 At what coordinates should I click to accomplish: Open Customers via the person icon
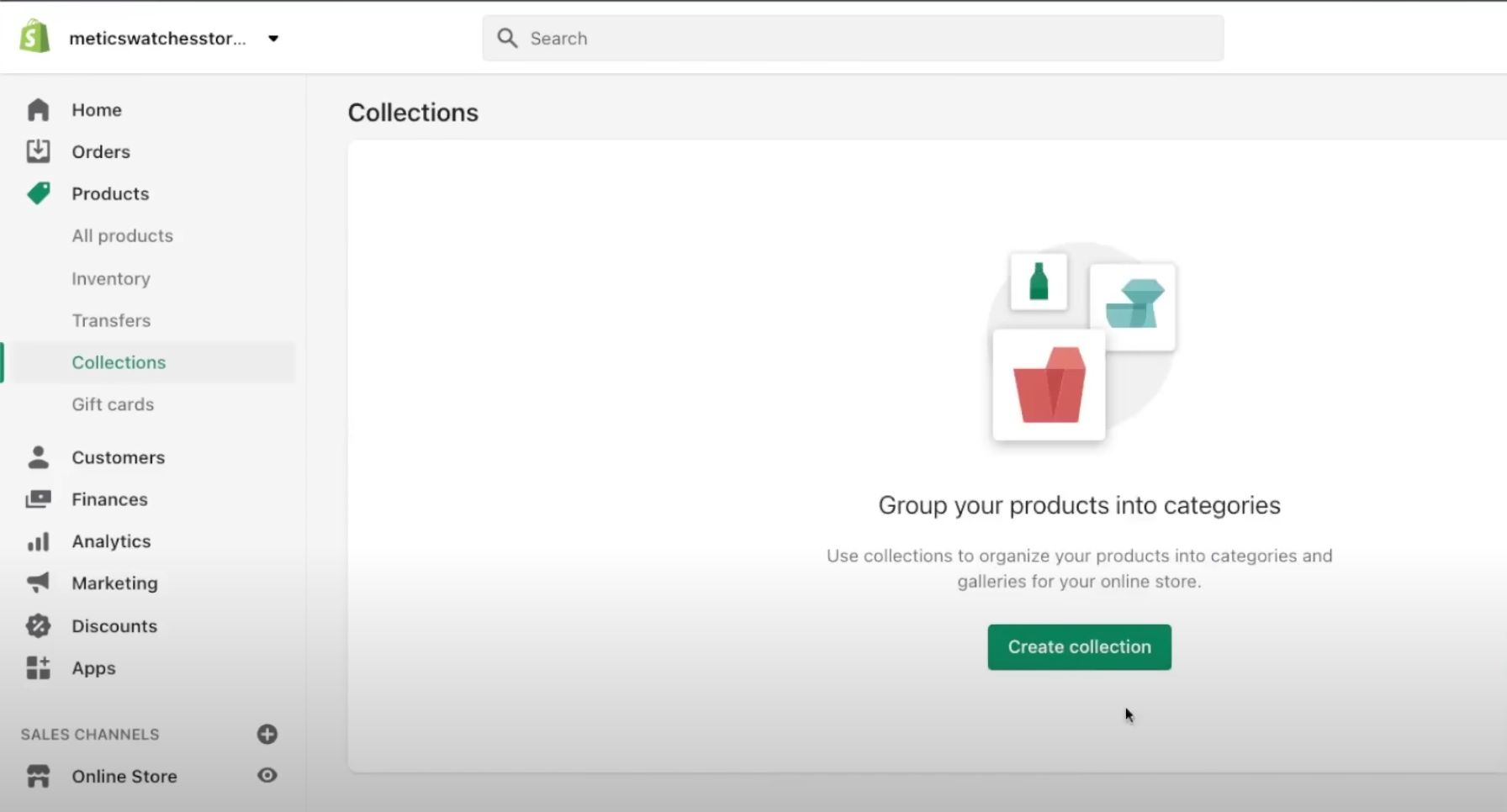pos(38,457)
